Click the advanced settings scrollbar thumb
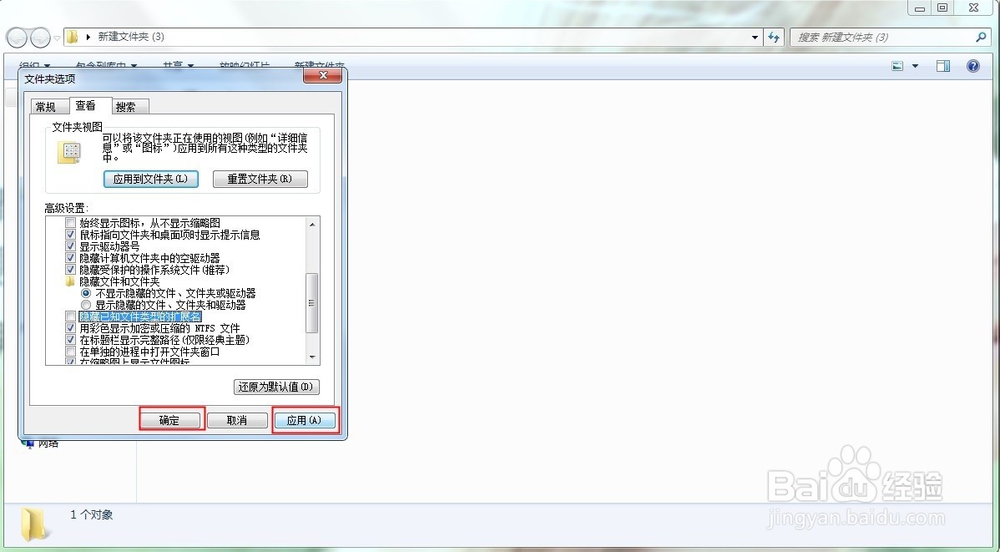This screenshot has width=1000, height=552. tap(312, 303)
